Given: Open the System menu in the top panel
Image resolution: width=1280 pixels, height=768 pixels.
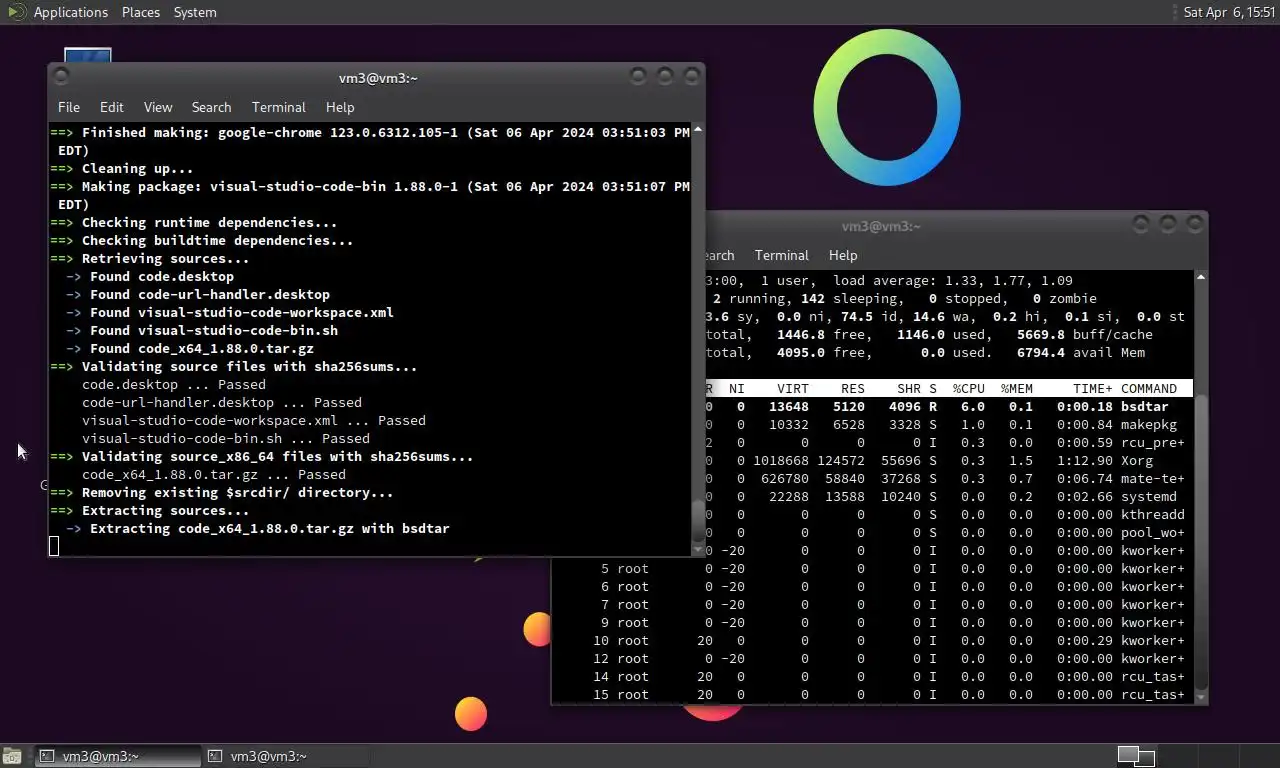Looking at the screenshot, I should coord(195,12).
